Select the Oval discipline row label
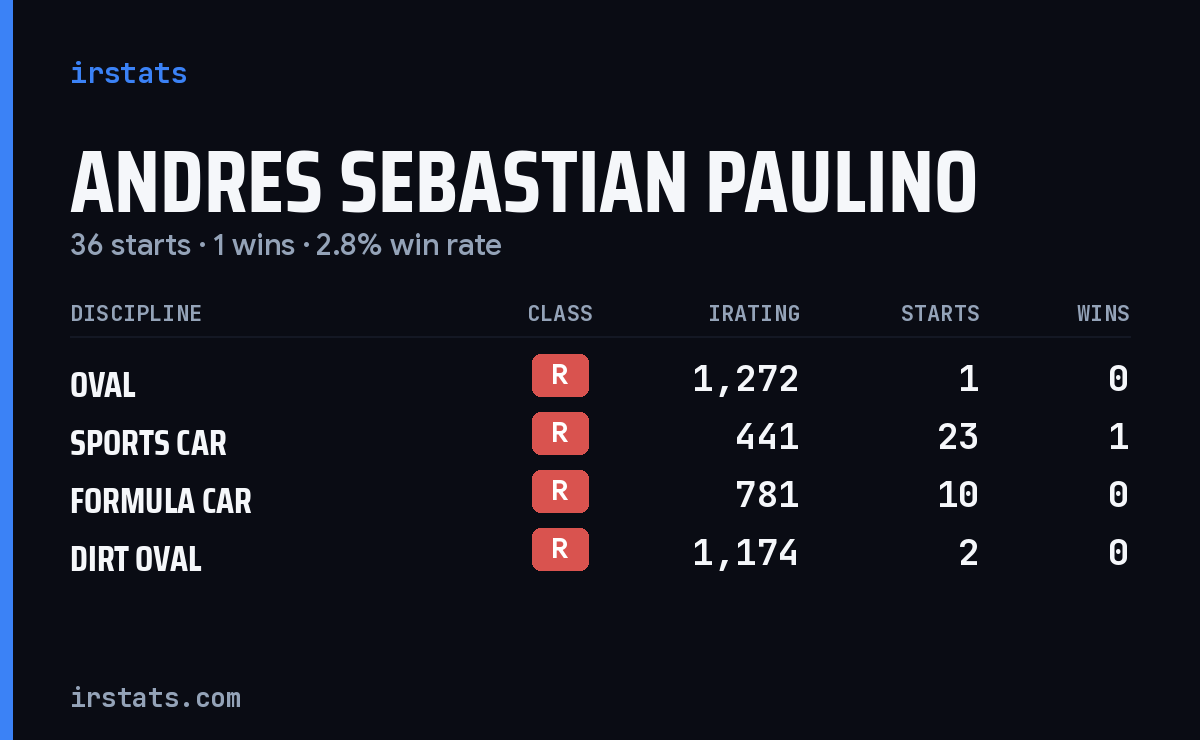 103,385
